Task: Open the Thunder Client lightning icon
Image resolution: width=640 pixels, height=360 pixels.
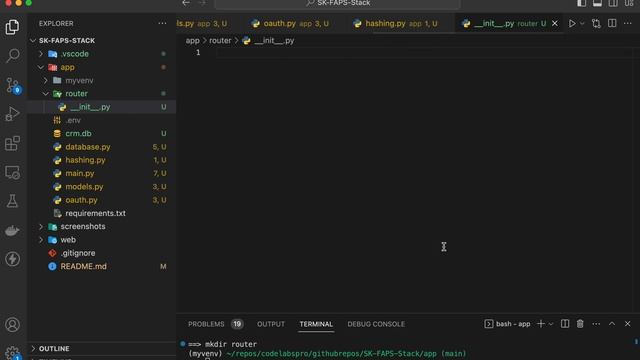Action: point(12,259)
